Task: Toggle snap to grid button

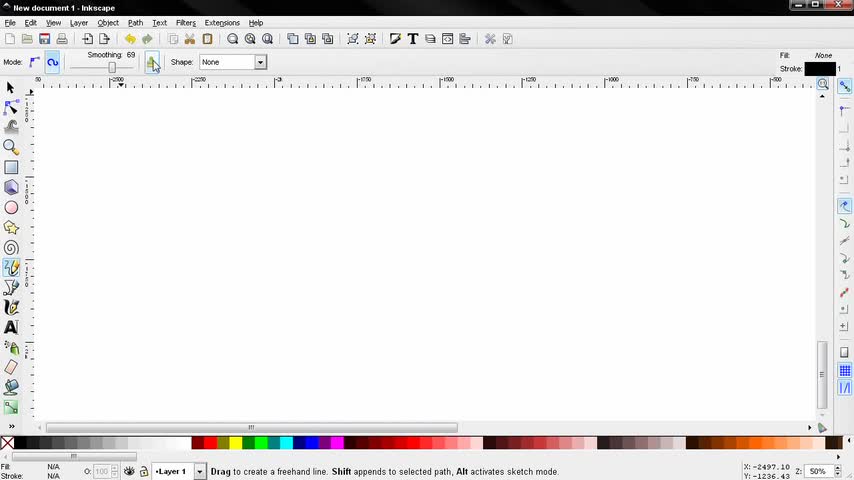Action: click(844, 370)
